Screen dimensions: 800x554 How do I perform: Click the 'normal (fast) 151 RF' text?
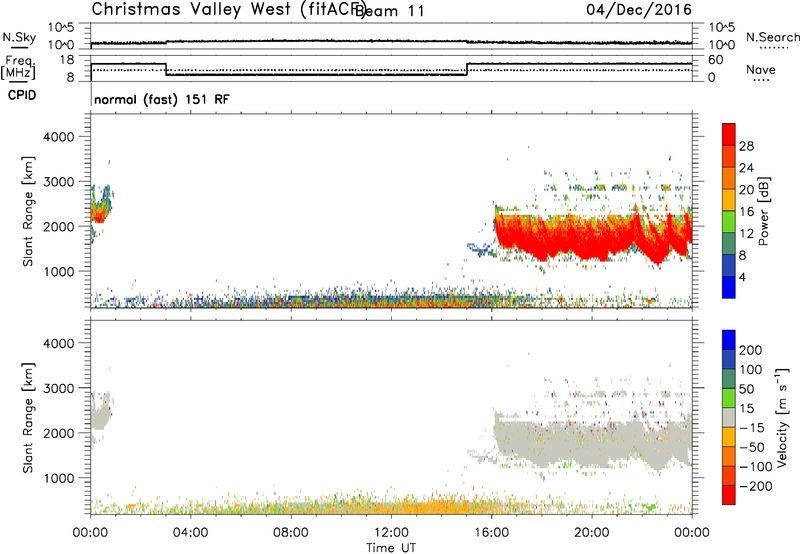[x=162, y=99]
